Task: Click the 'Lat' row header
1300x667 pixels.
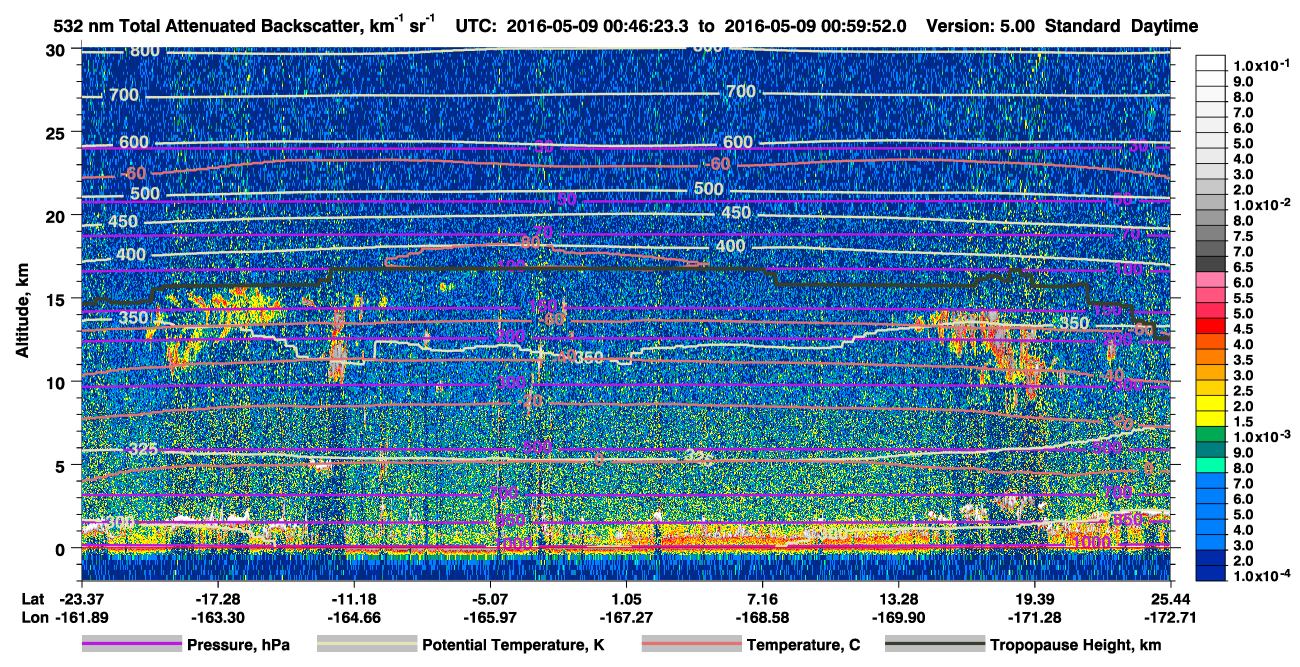Action: point(32,598)
